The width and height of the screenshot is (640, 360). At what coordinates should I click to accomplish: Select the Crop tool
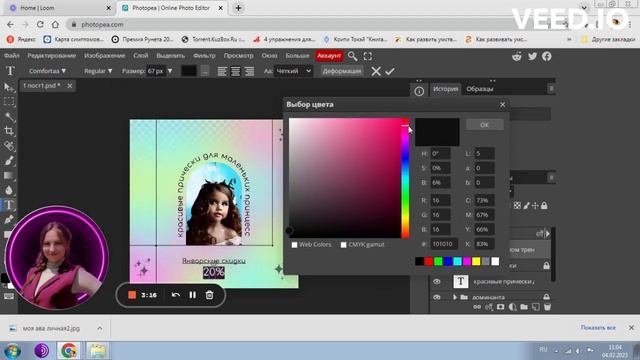9,131
